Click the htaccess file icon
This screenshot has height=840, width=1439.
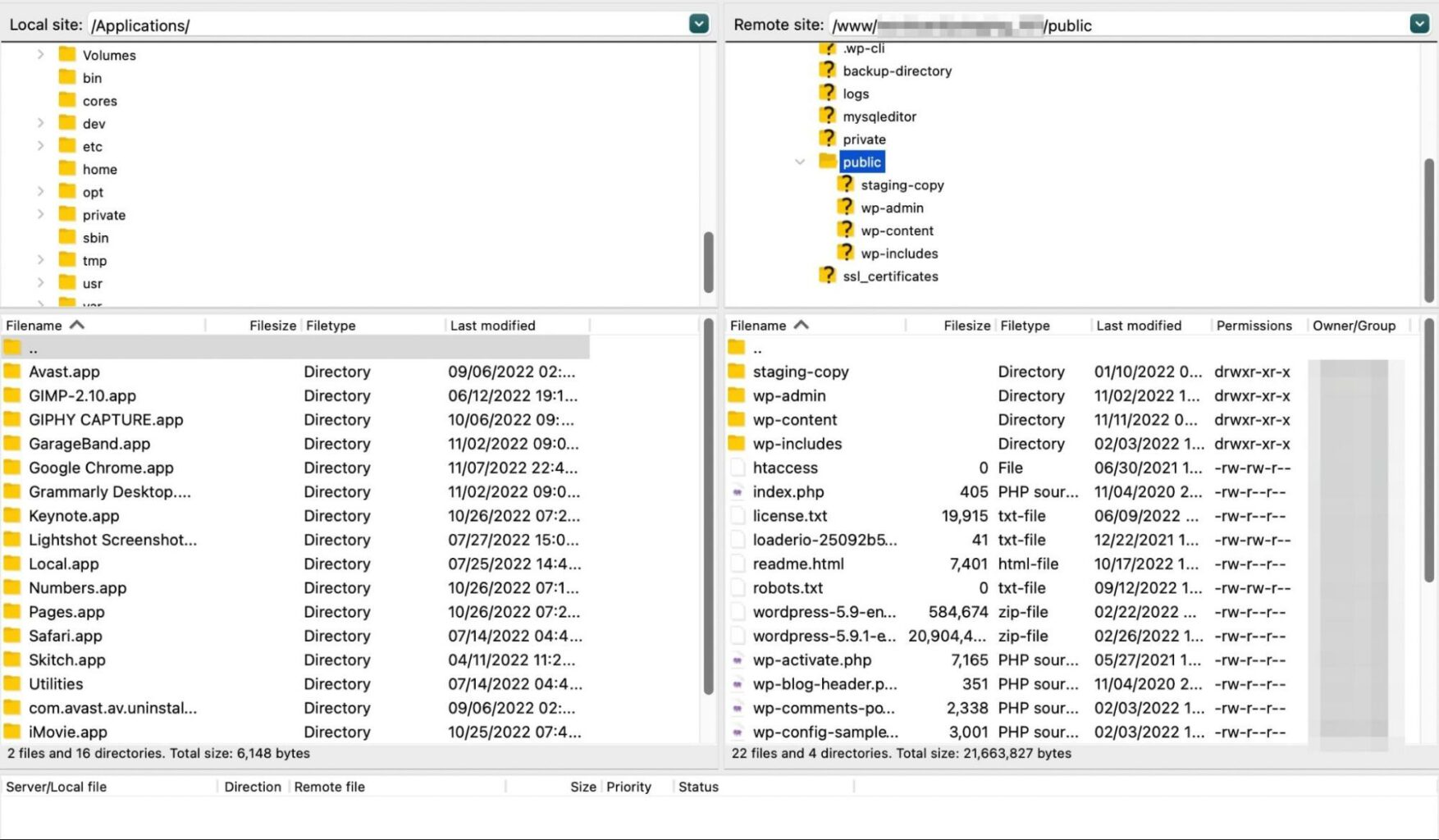(x=736, y=468)
